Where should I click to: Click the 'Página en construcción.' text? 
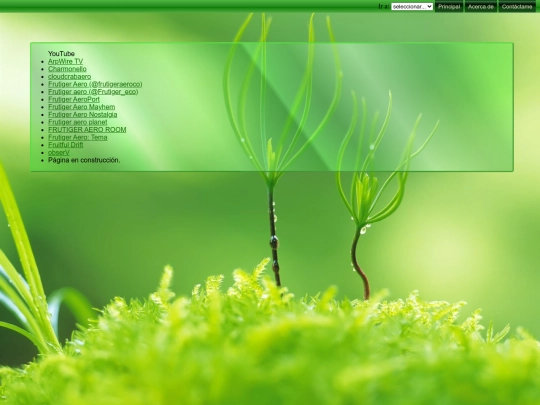[84, 160]
